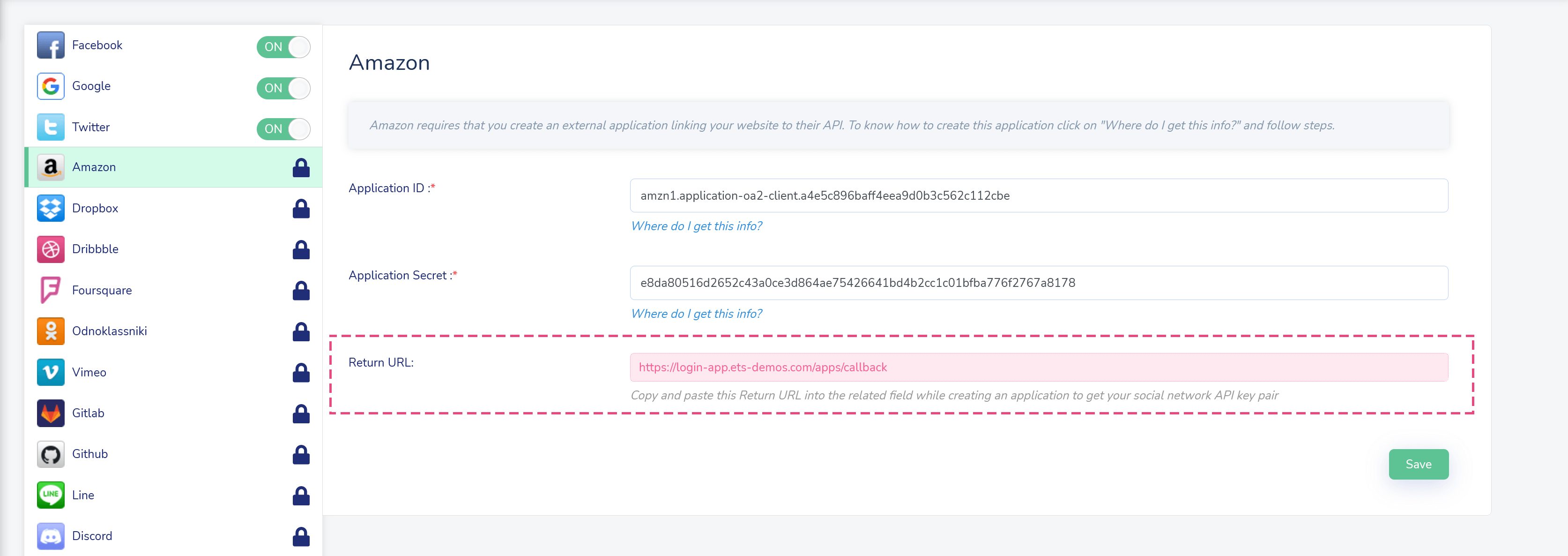Viewport: 1568px width, 556px height.
Task: Open Discord network settings
Action: click(173, 536)
